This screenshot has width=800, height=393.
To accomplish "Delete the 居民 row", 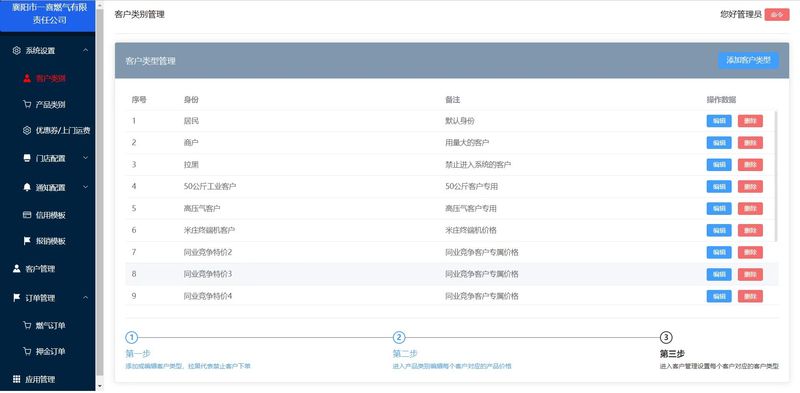I will click(x=750, y=121).
